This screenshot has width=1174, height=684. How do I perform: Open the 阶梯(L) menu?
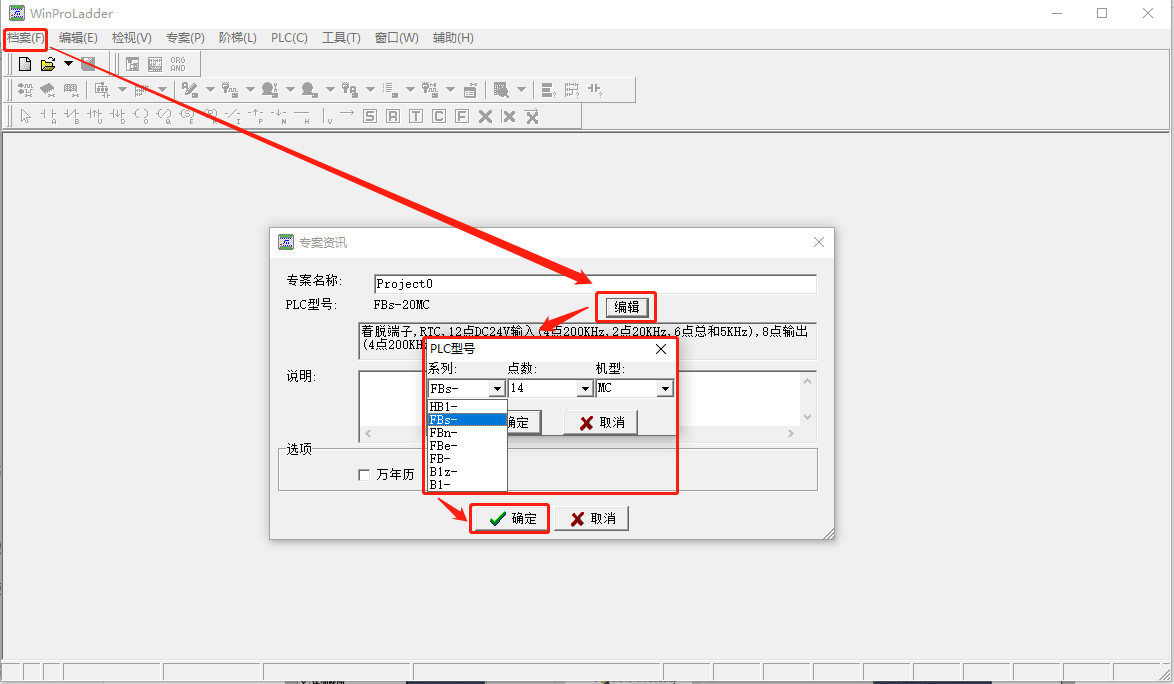(238, 37)
